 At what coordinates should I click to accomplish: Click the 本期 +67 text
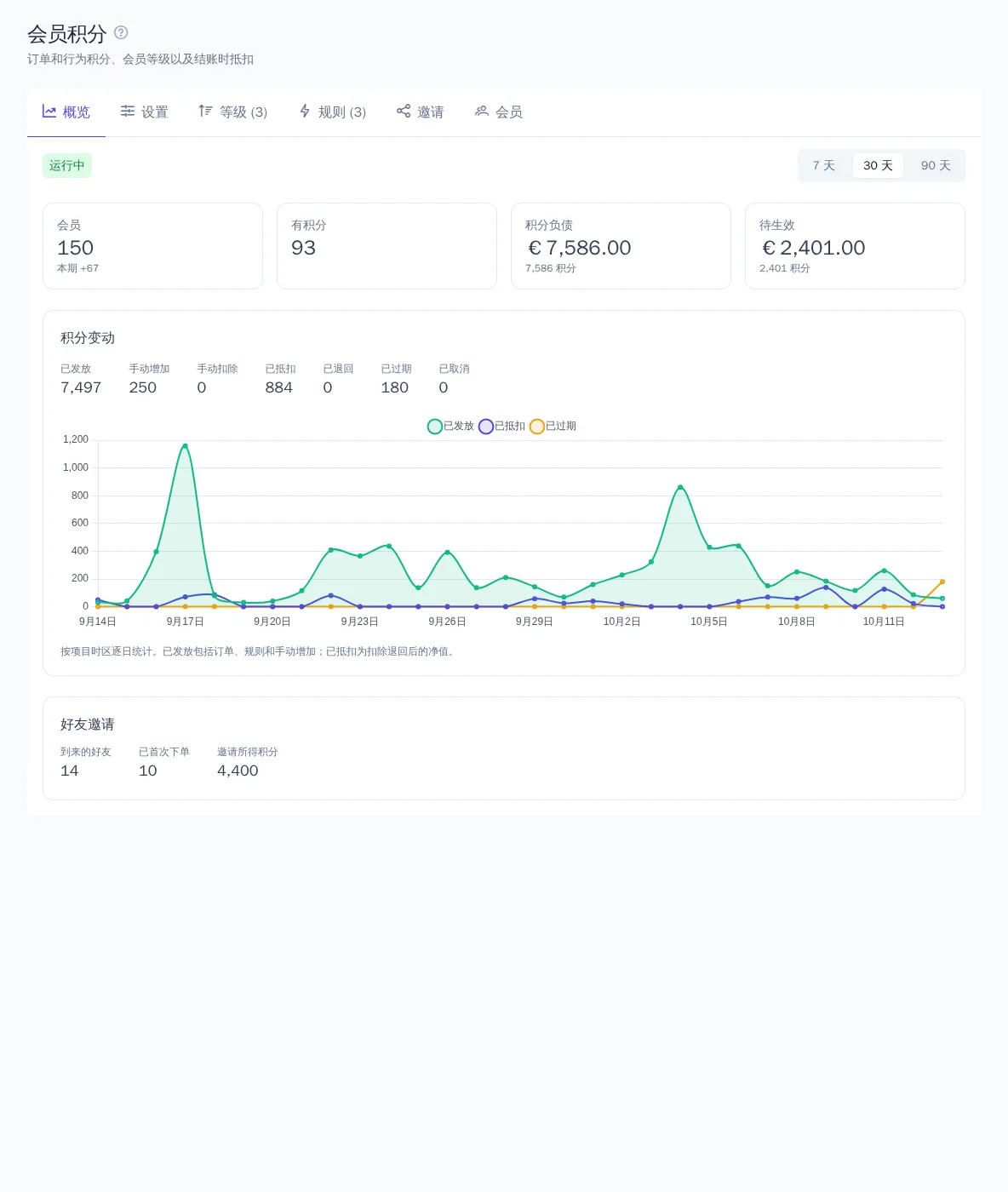tap(77, 268)
